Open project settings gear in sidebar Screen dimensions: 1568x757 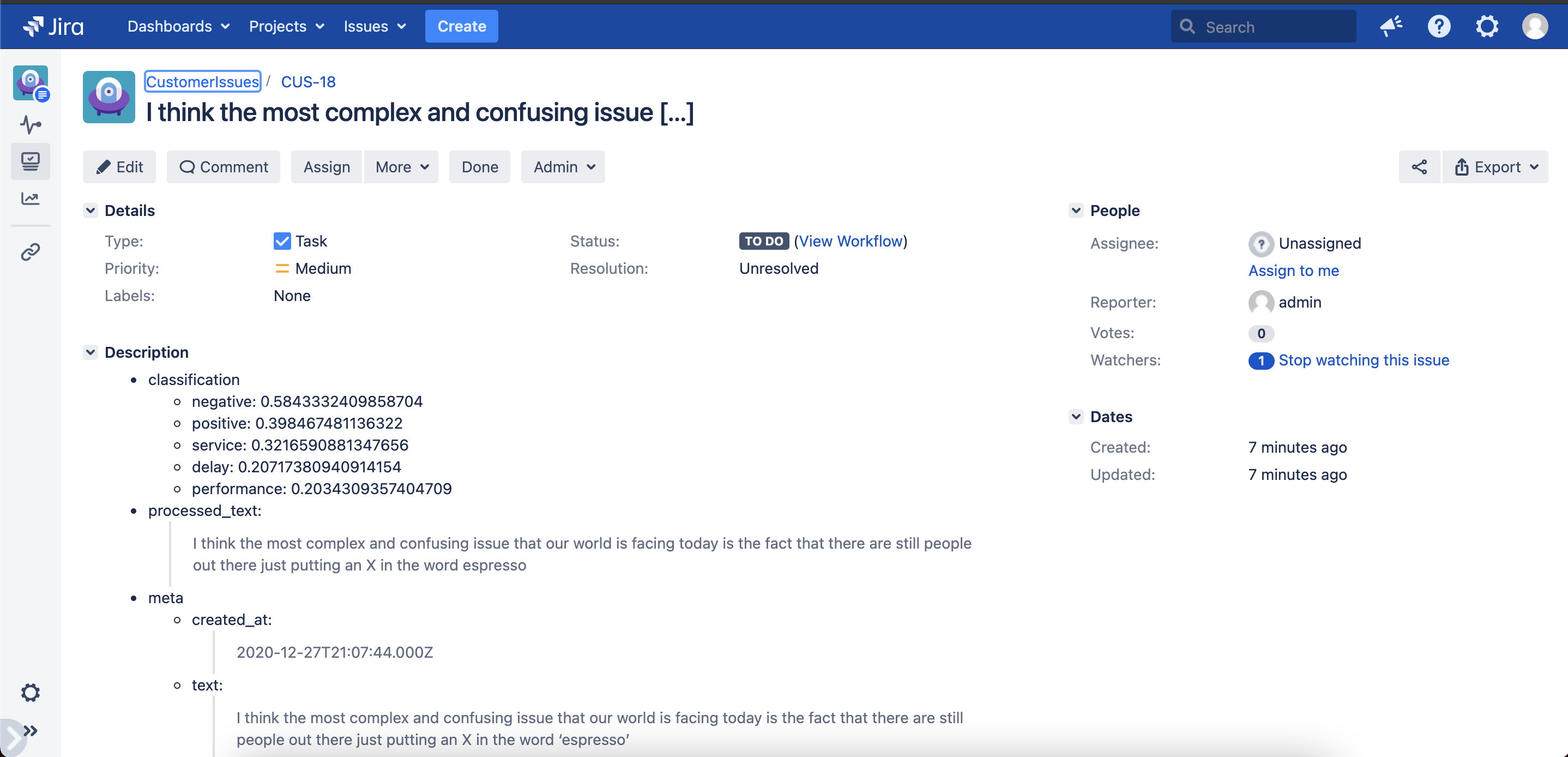(31, 693)
